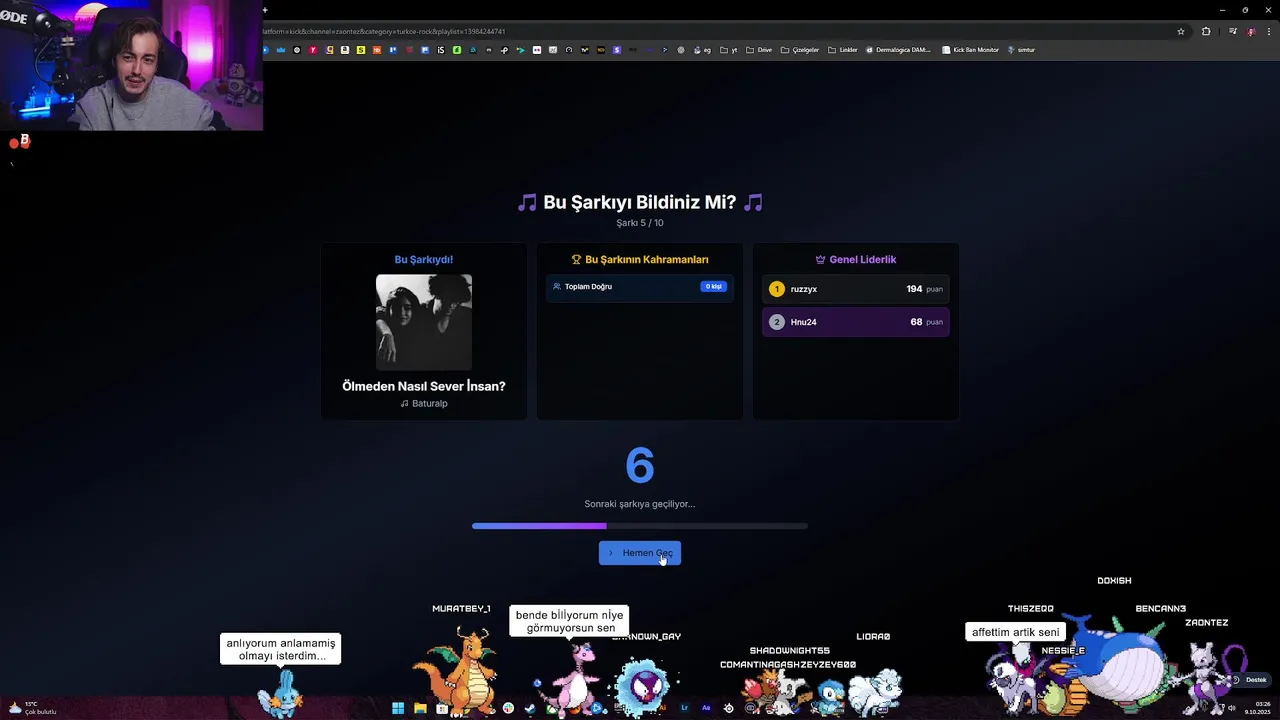Click the Genel Liderlik heading
This screenshot has width=1280, height=720.
(x=863, y=259)
